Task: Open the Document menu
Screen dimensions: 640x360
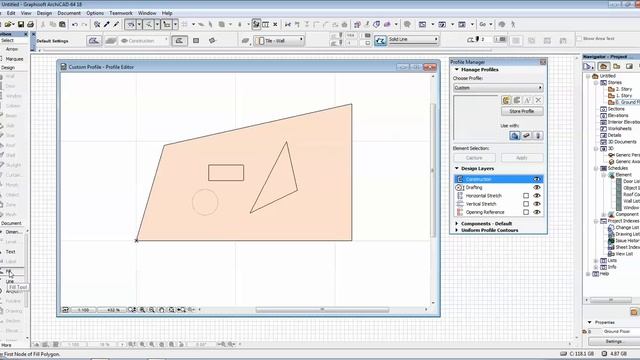Action: coord(69,13)
